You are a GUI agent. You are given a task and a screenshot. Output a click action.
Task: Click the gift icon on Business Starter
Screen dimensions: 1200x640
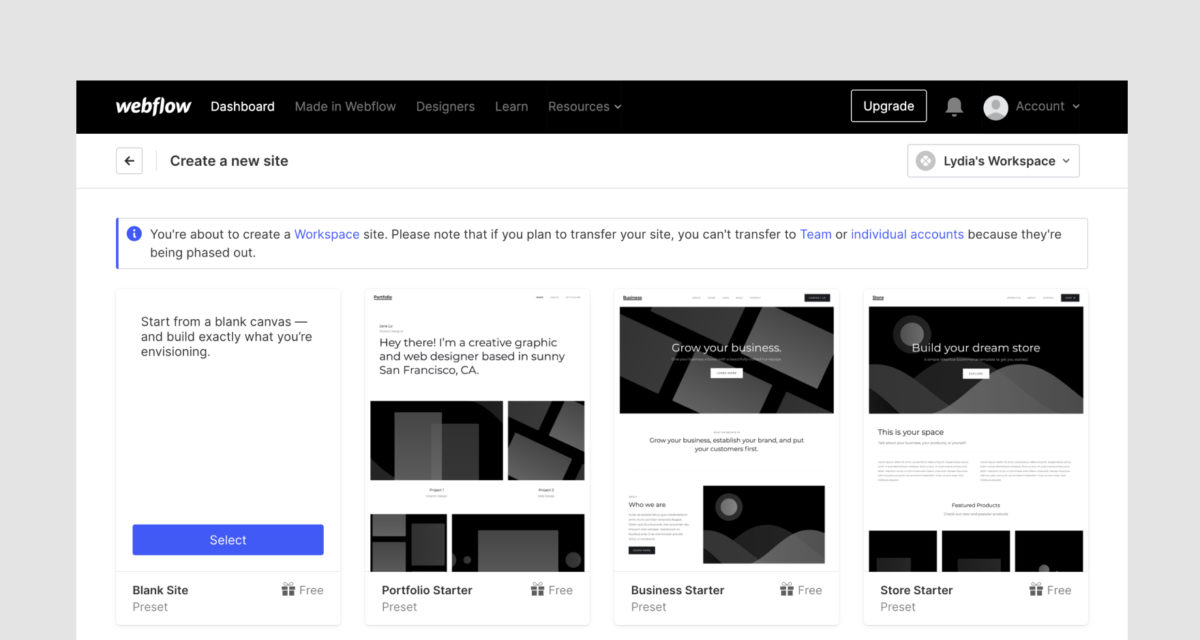pos(786,590)
